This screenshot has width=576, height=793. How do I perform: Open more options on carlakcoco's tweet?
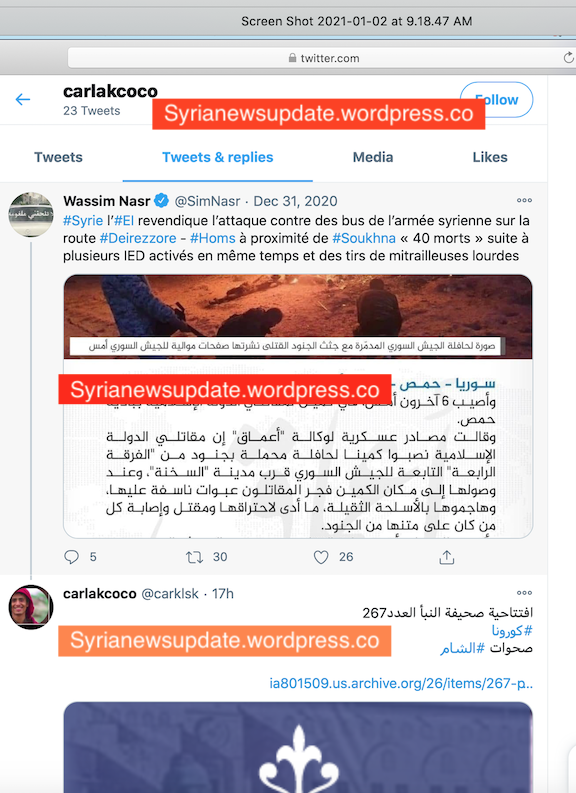524,593
